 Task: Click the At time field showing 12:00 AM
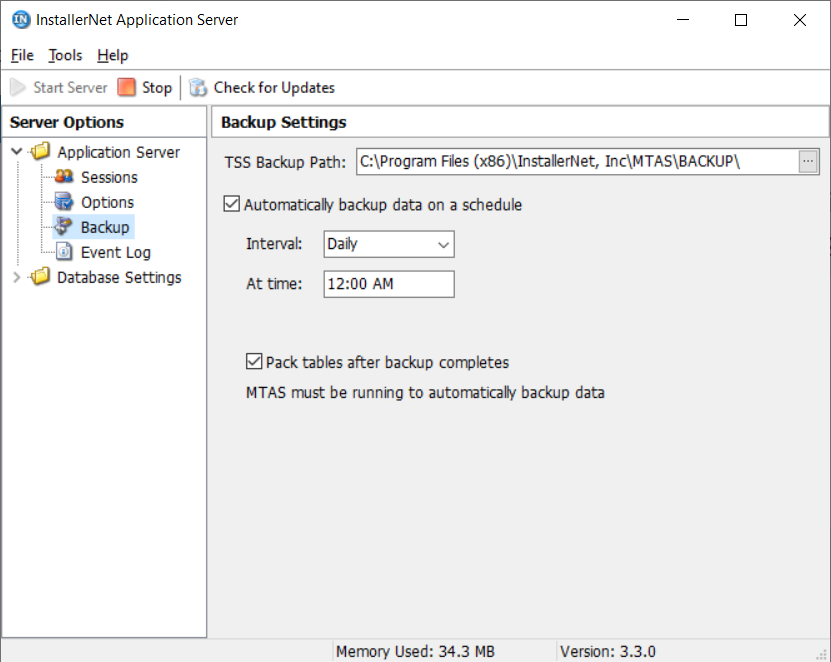pyautogui.click(x=389, y=284)
